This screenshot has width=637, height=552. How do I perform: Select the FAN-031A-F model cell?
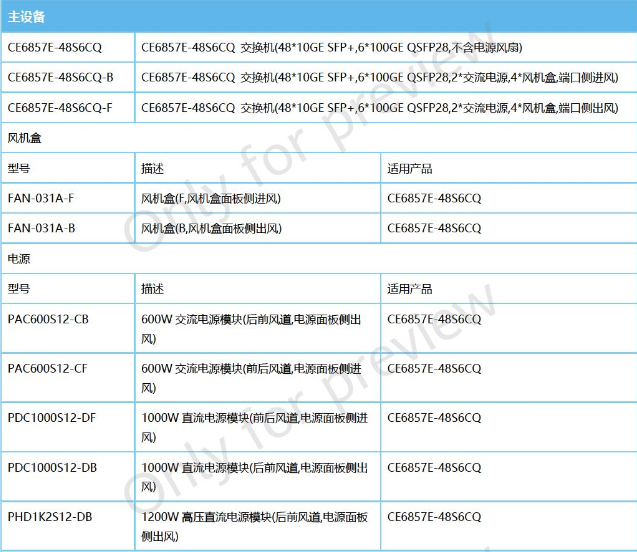tap(41, 199)
